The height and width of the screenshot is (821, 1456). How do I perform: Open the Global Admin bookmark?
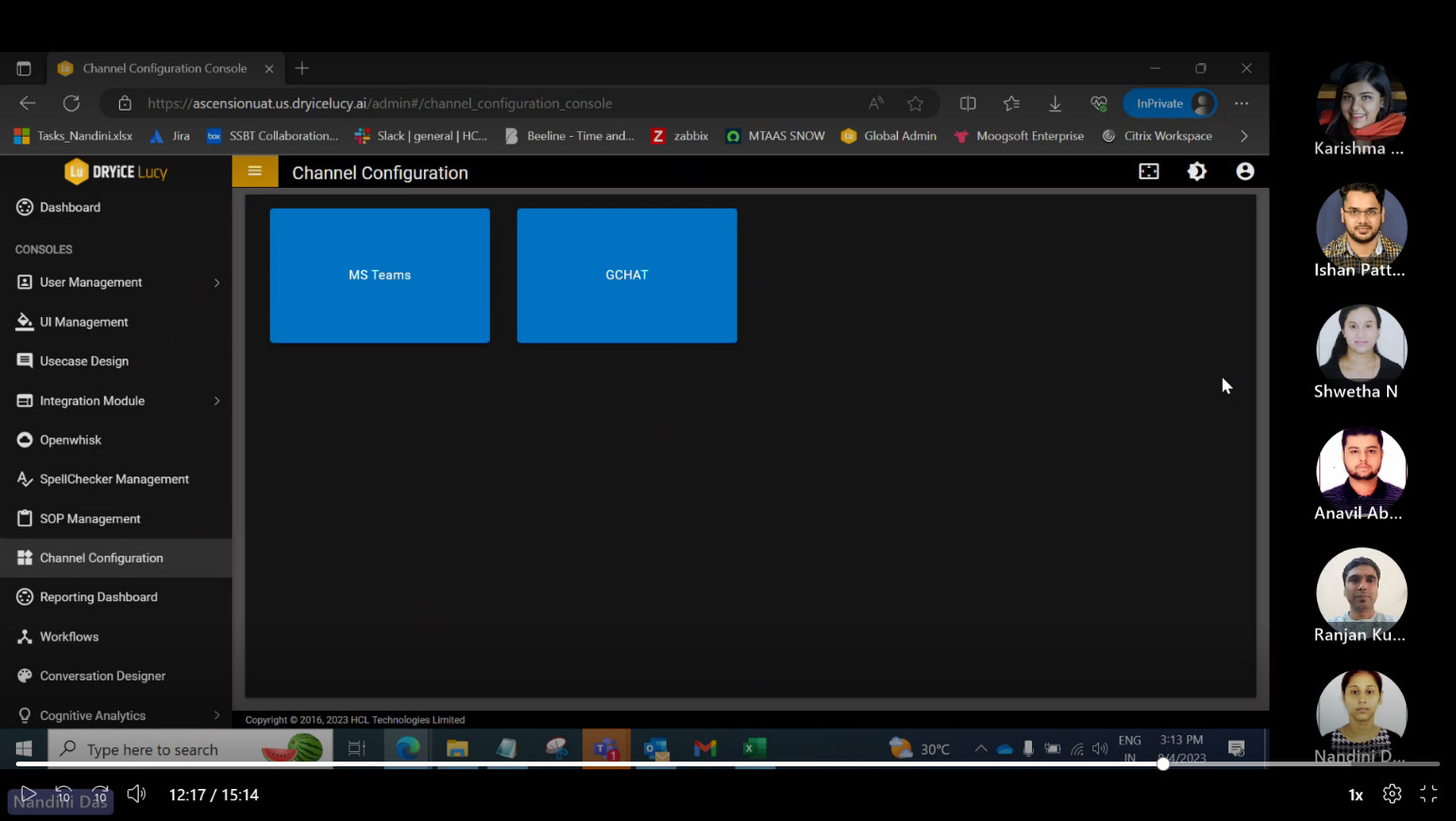click(x=889, y=136)
